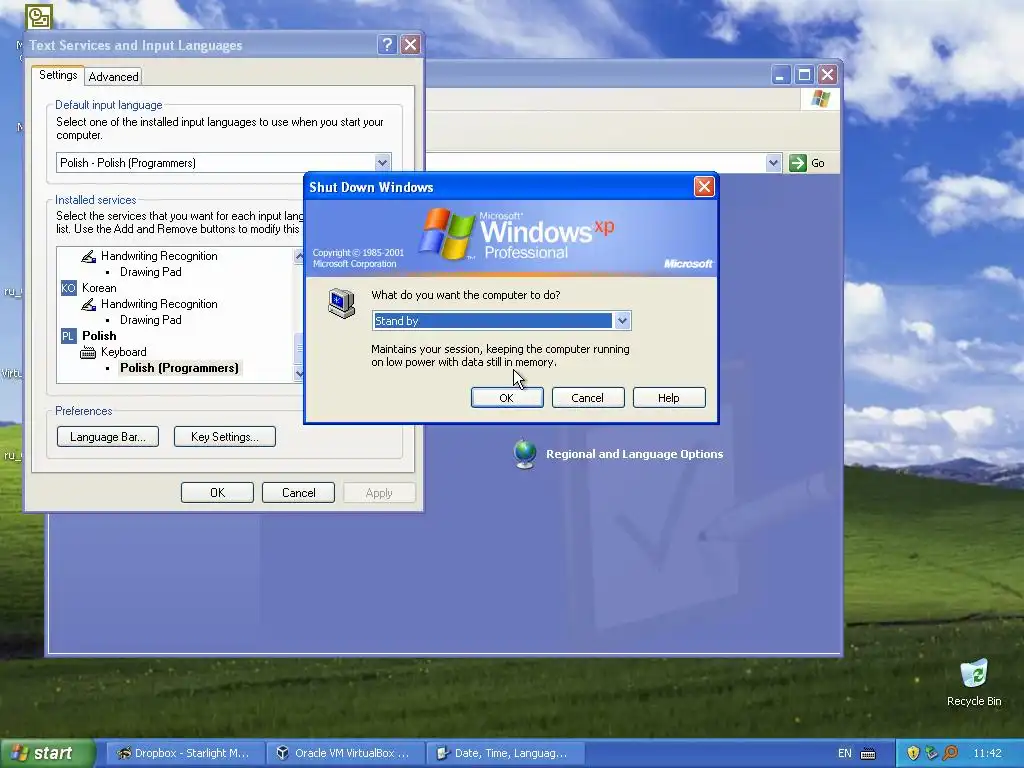This screenshot has height=768, width=1024.
Task: Click the EN language indicator
Action: [x=844, y=754]
